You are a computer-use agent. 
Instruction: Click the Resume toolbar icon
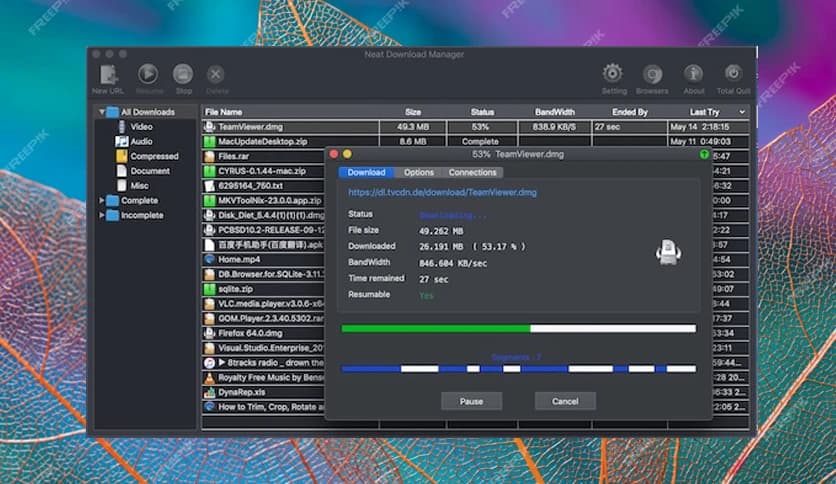point(148,74)
